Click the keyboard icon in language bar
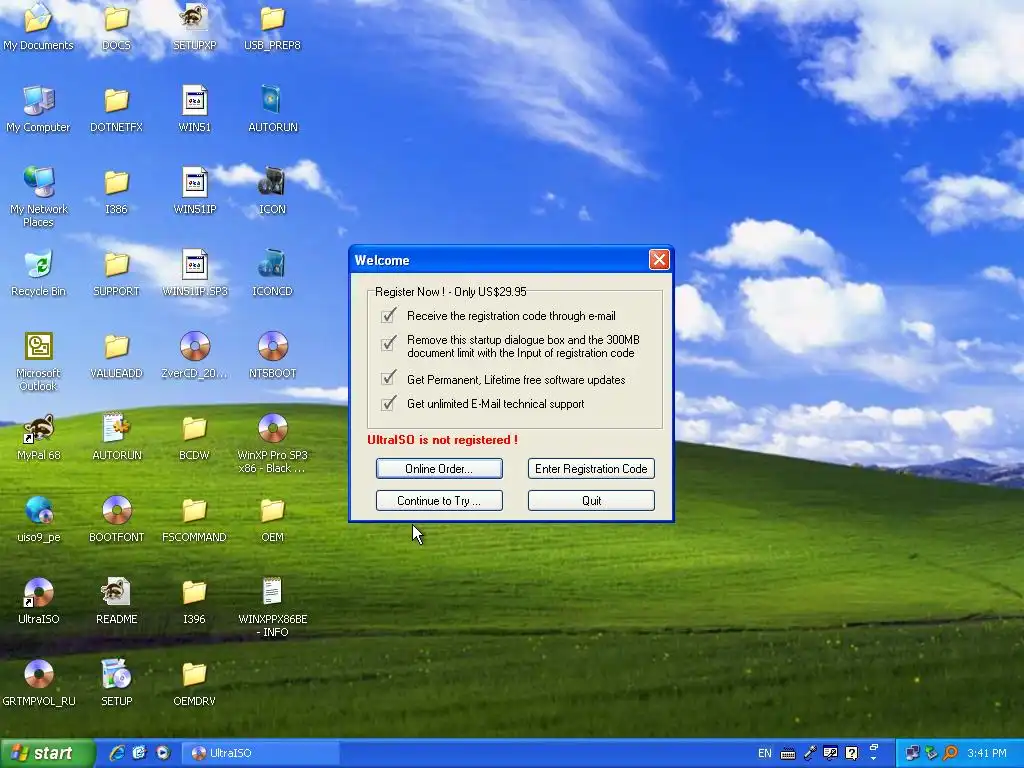 tap(788, 754)
